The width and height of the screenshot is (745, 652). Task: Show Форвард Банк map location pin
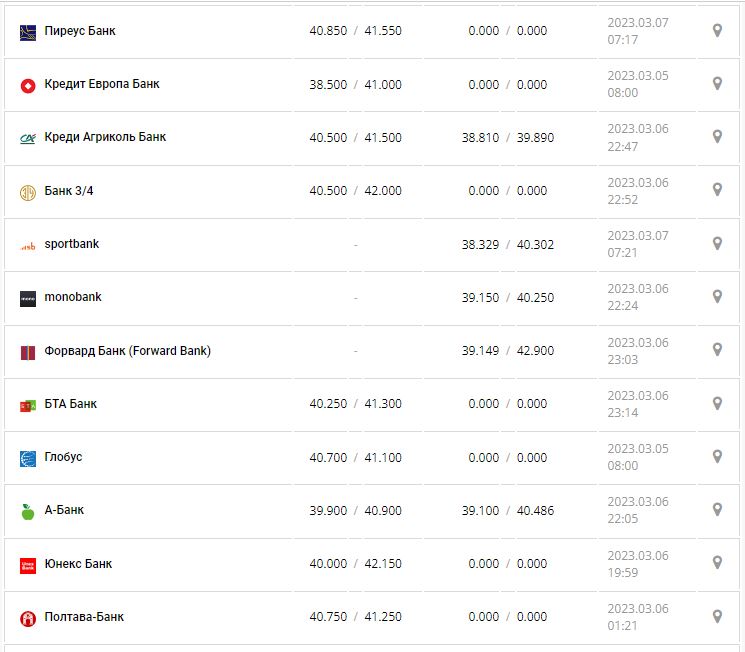coord(717,350)
